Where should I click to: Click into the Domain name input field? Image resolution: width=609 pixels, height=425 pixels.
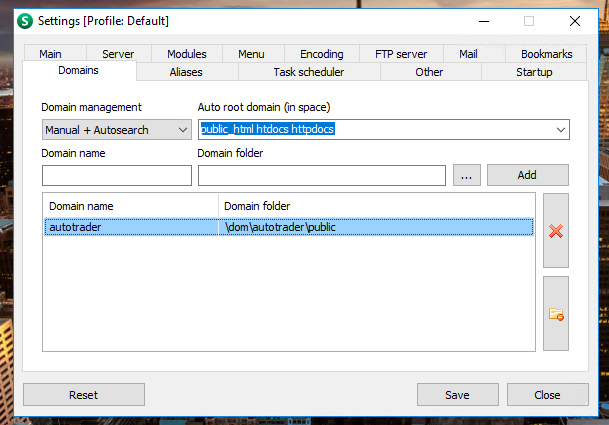[x=116, y=176]
